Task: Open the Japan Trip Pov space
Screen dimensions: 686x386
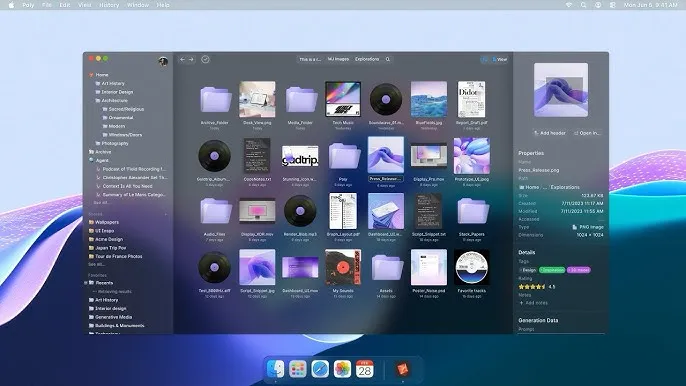Action: point(107,248)
